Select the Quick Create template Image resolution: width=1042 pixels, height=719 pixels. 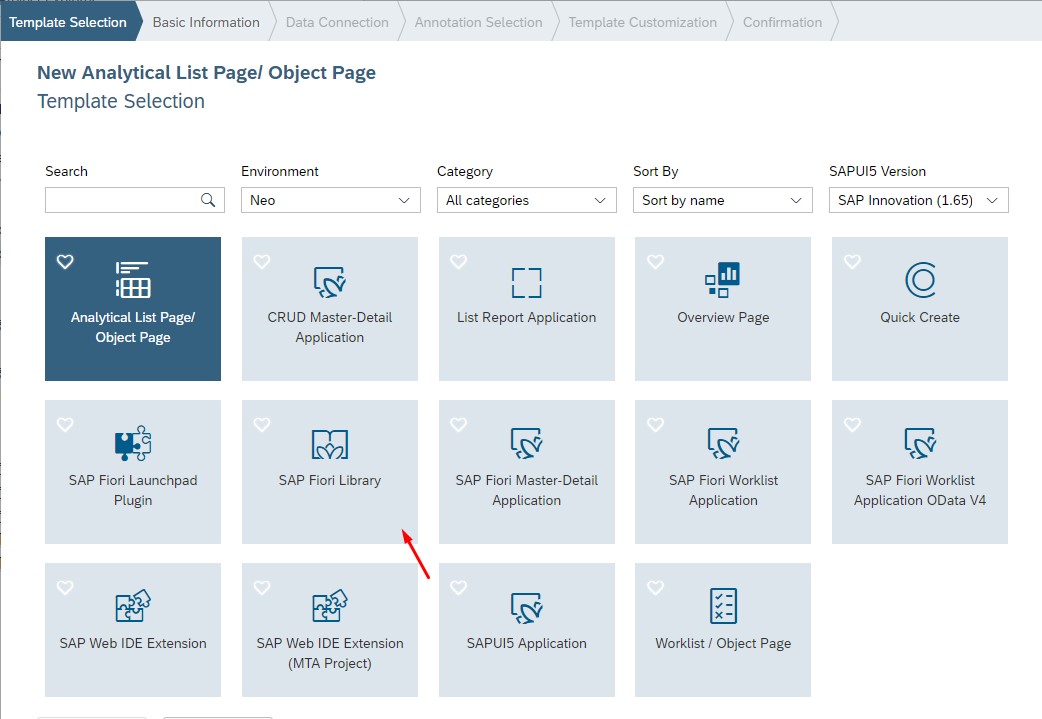pyautogui.click(x=919, y=309)
